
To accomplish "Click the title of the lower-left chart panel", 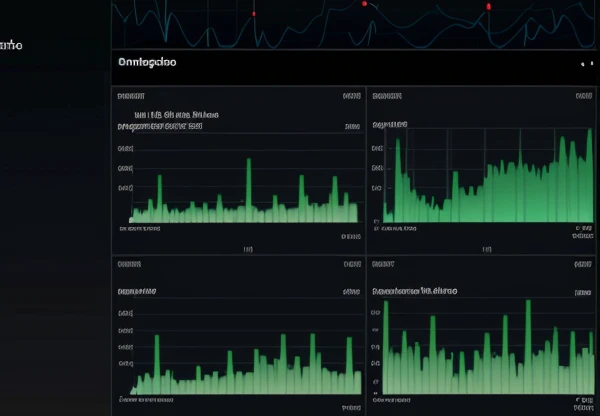I will (x=130, y=265).
